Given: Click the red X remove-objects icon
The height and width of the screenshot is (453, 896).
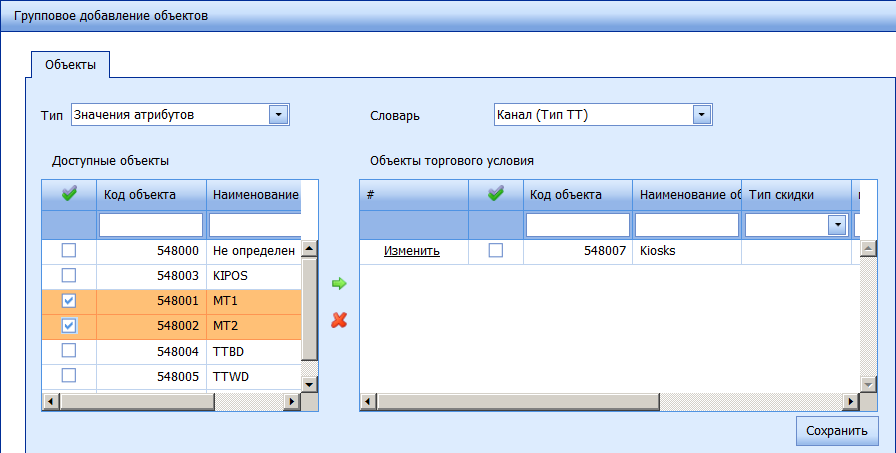Looking at the screenshot, I should point(339,320).
